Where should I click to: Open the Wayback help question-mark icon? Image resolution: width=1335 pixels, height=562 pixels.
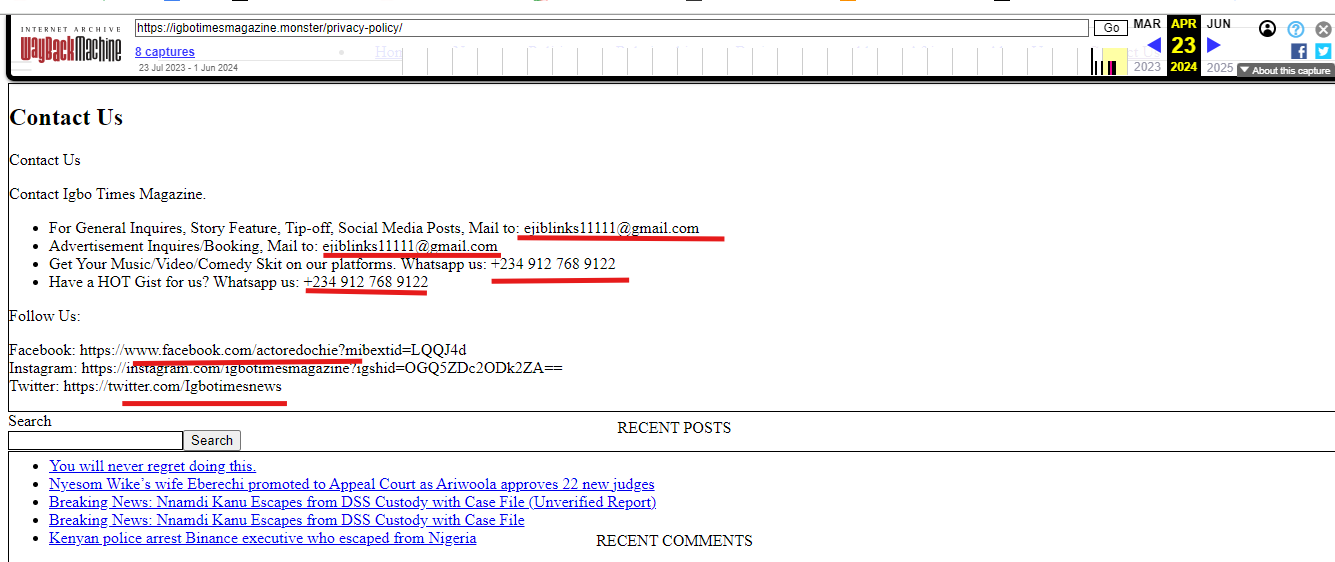(x=1296, y=29)
